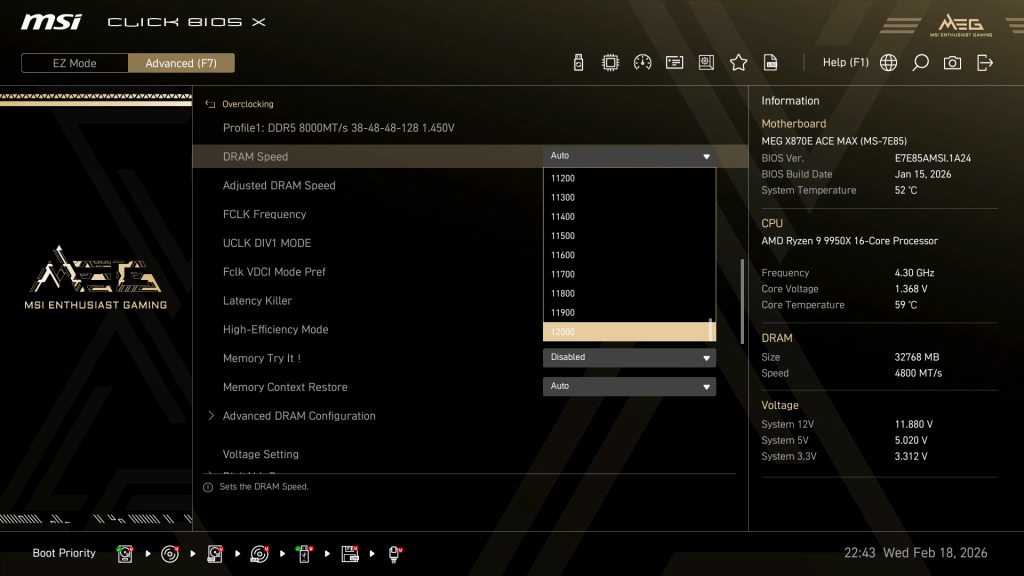
Task: Open the speedometer overclocking gauge icon
Action: [x=642, y=63]
